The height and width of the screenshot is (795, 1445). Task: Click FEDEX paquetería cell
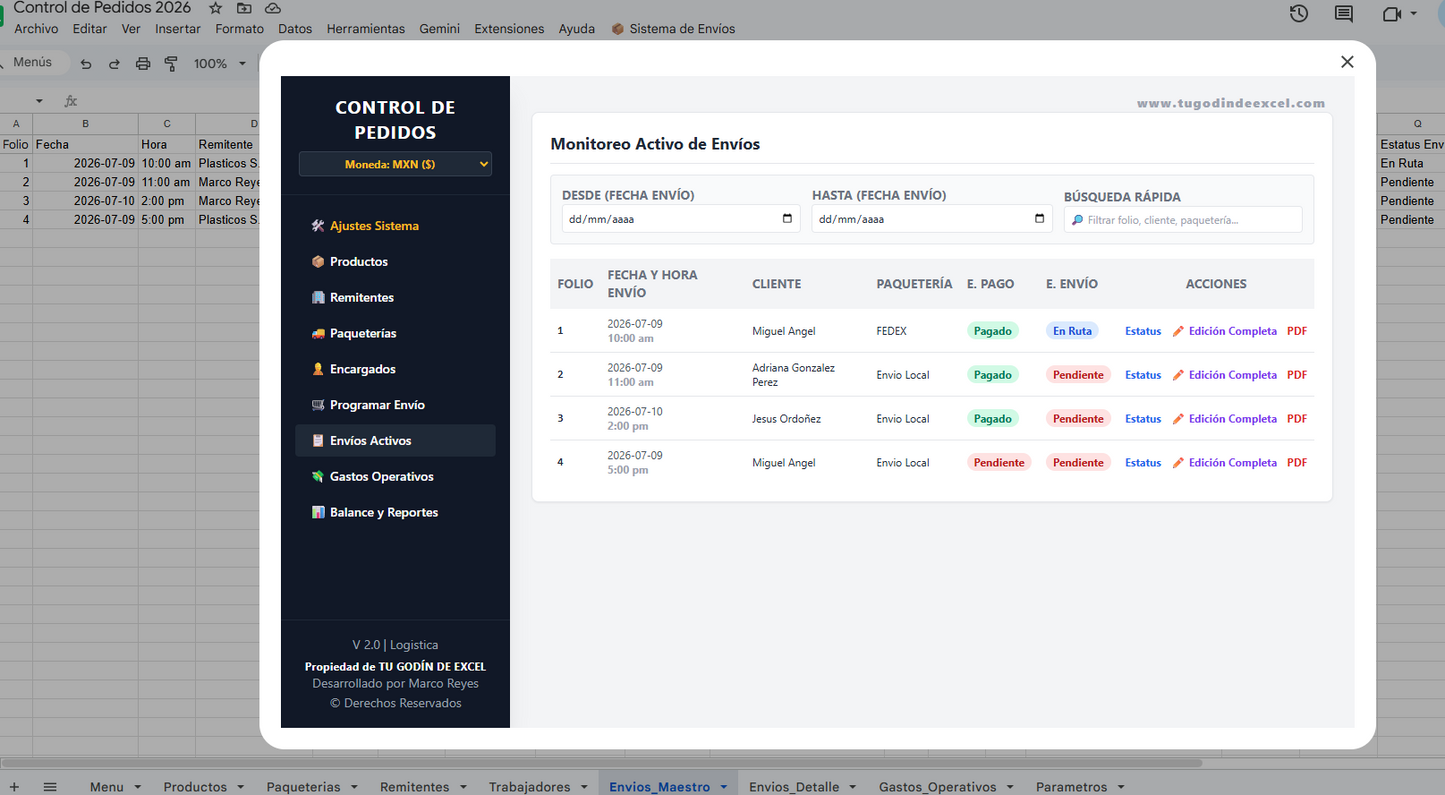click(892, 331)
